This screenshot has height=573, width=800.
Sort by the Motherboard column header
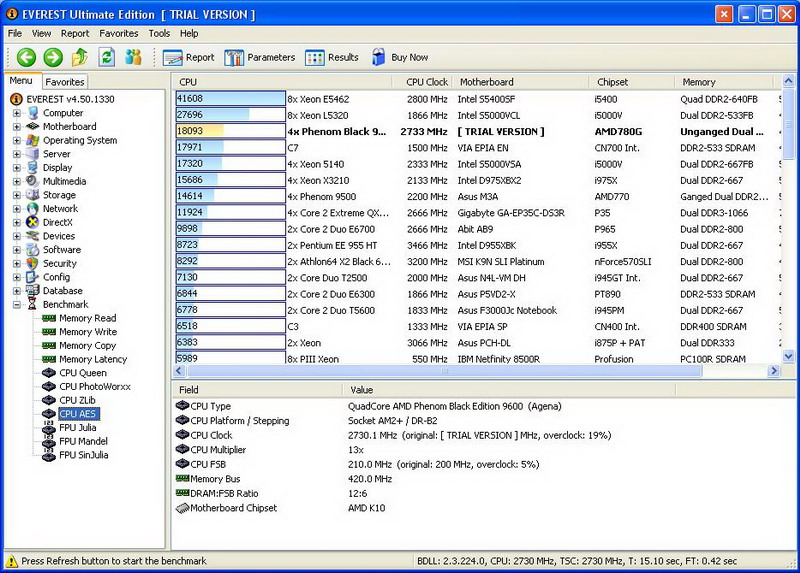[x=521, y=82]
